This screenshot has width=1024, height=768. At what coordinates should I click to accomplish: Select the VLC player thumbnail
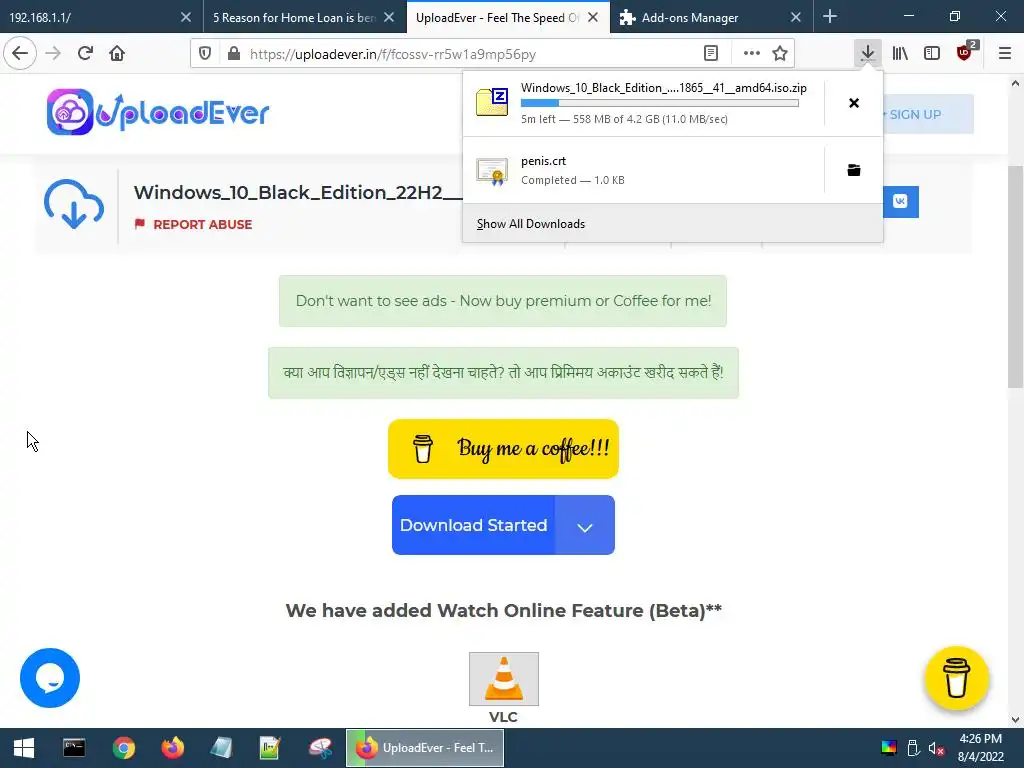click(x=504, y=679)
